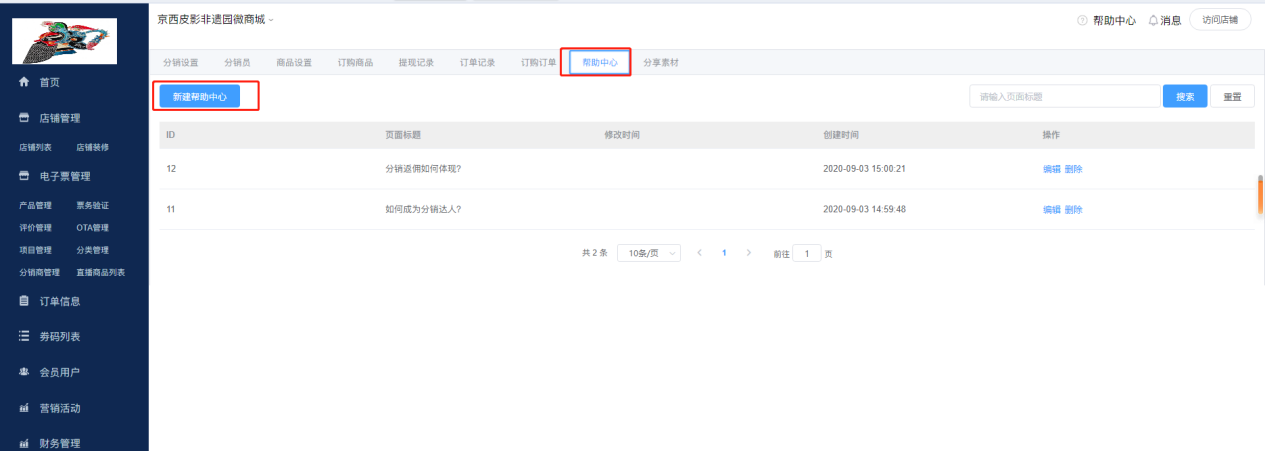The height and width of the screenshot is (451, 1265).
Task: Click the chart icon beside 营销活动
Action: (25, 408)
